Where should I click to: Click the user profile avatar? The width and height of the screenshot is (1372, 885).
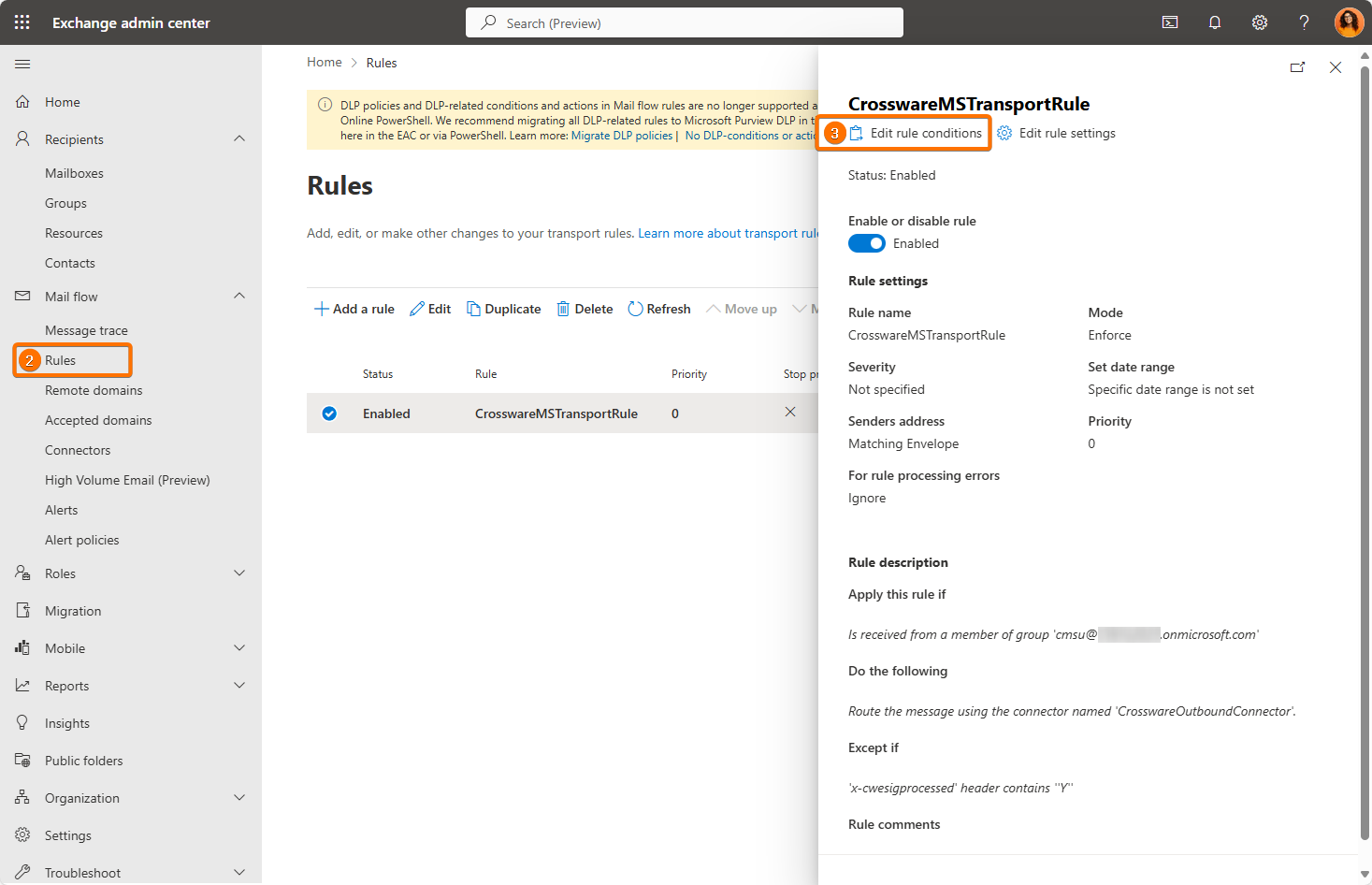(1349, 22)
